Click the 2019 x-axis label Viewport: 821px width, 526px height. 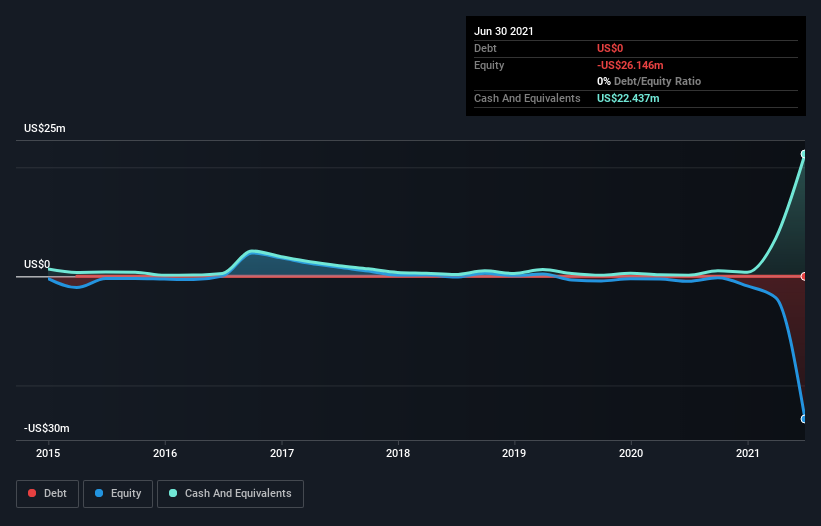click(x=514, y=453)
